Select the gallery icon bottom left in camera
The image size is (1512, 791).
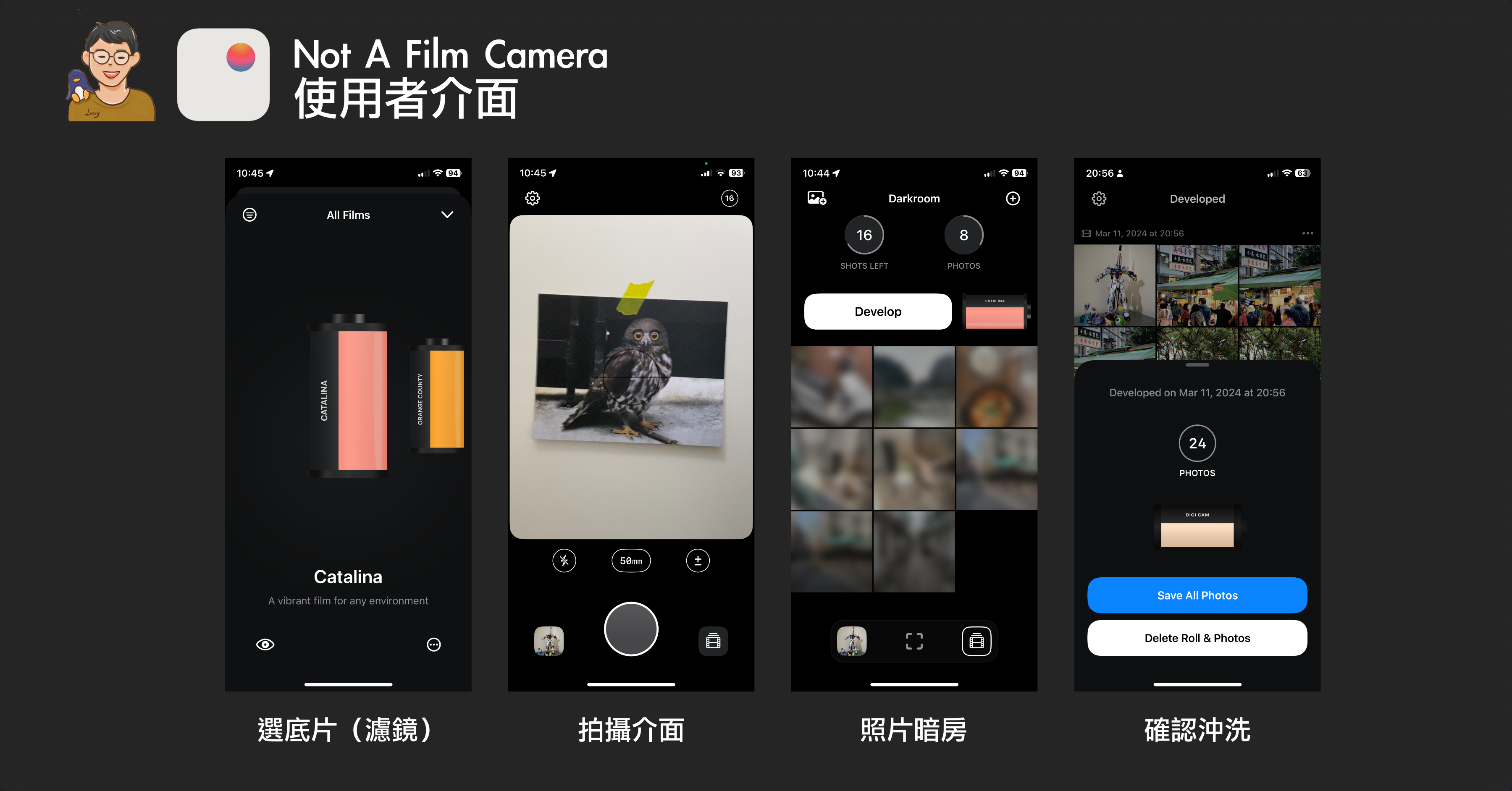click(x=549, y=636)
